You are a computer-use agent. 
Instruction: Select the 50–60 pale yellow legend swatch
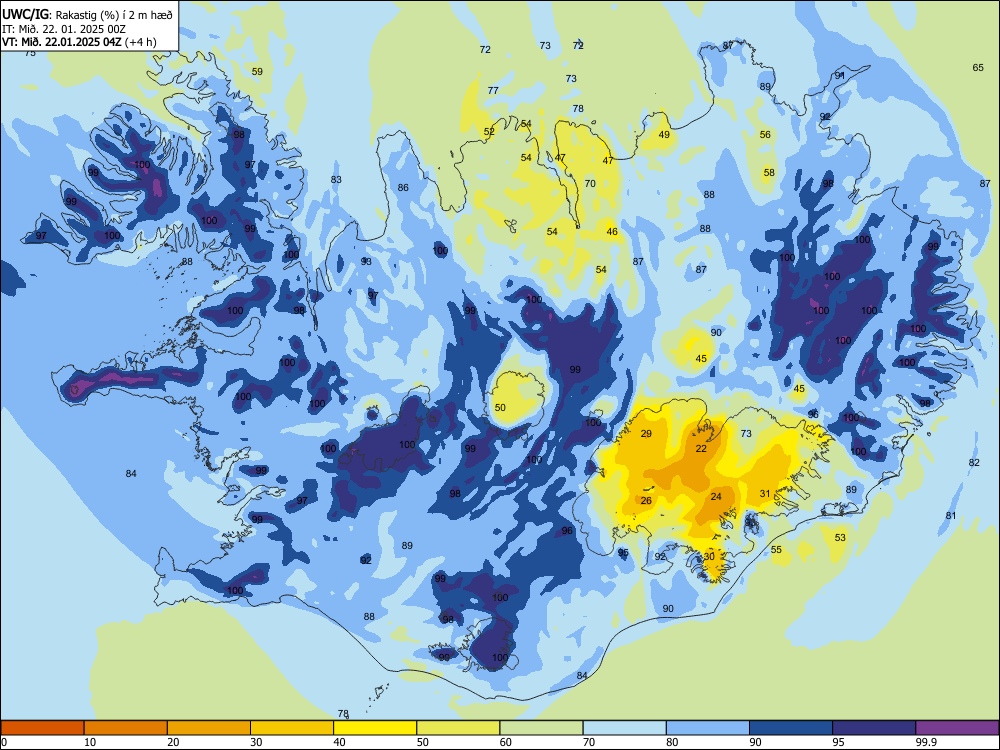[458, 728]
